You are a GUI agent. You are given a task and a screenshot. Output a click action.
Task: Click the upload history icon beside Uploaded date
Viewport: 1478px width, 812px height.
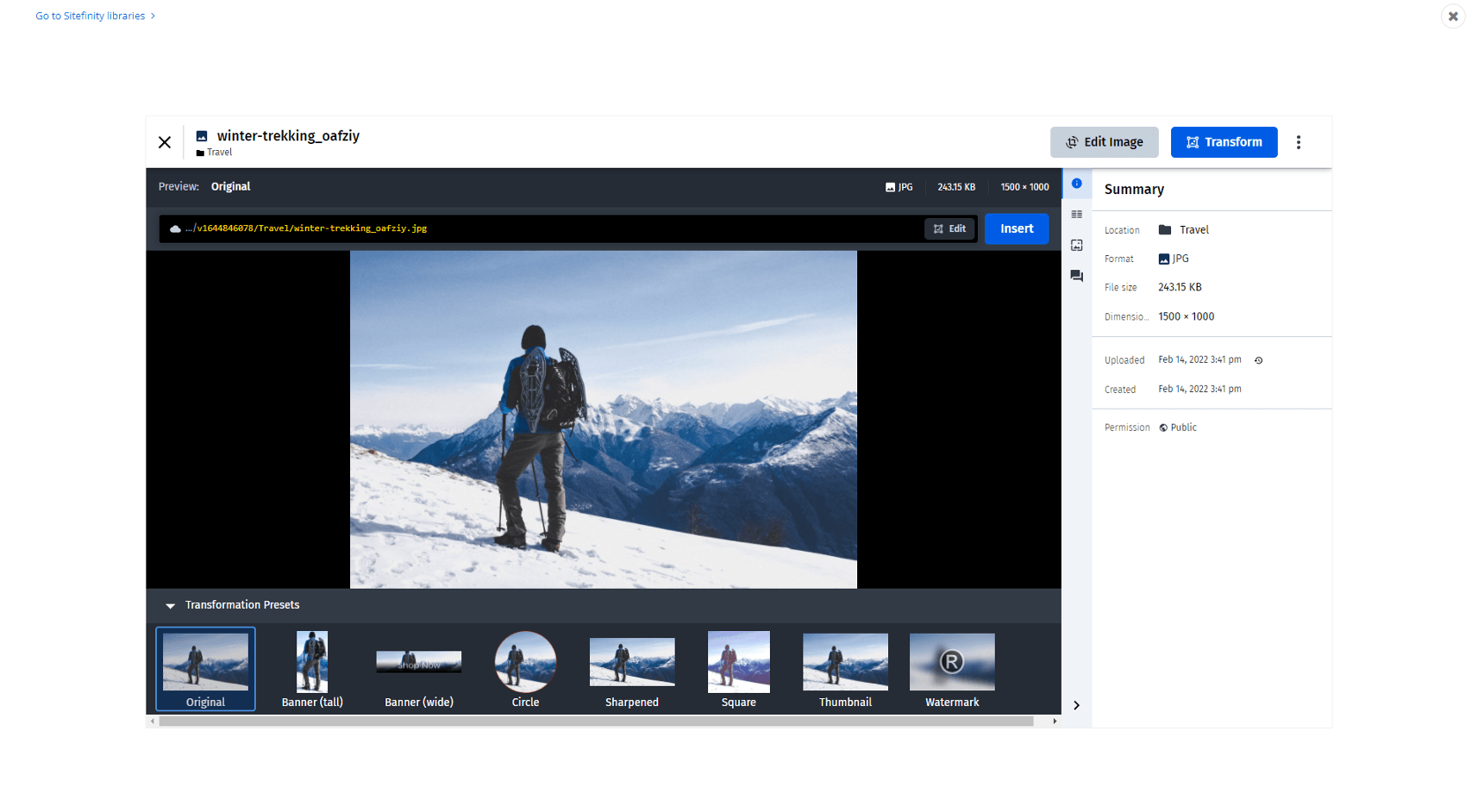[1258, 360]
